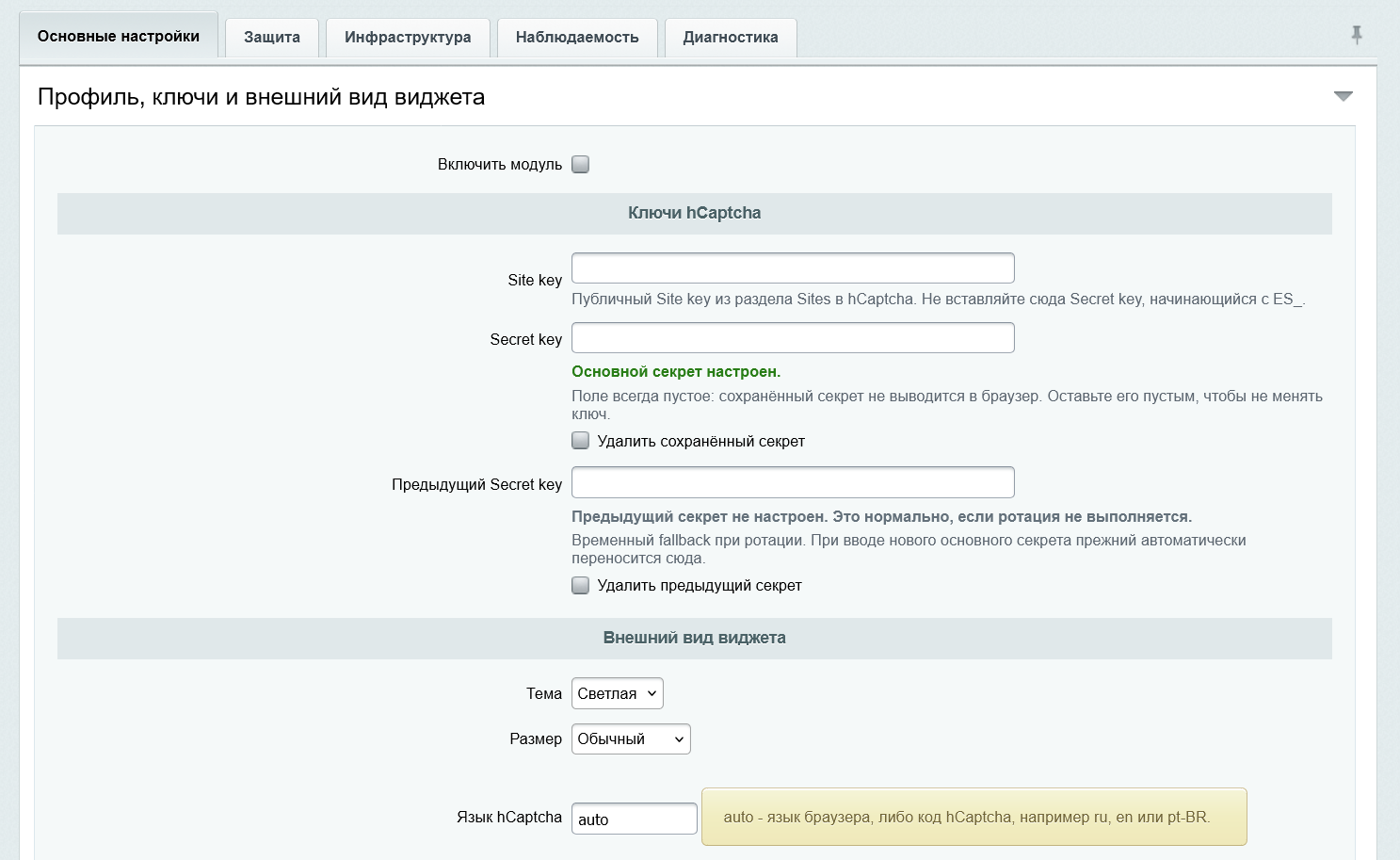Click the green Основной секрет настроен text

676,372
